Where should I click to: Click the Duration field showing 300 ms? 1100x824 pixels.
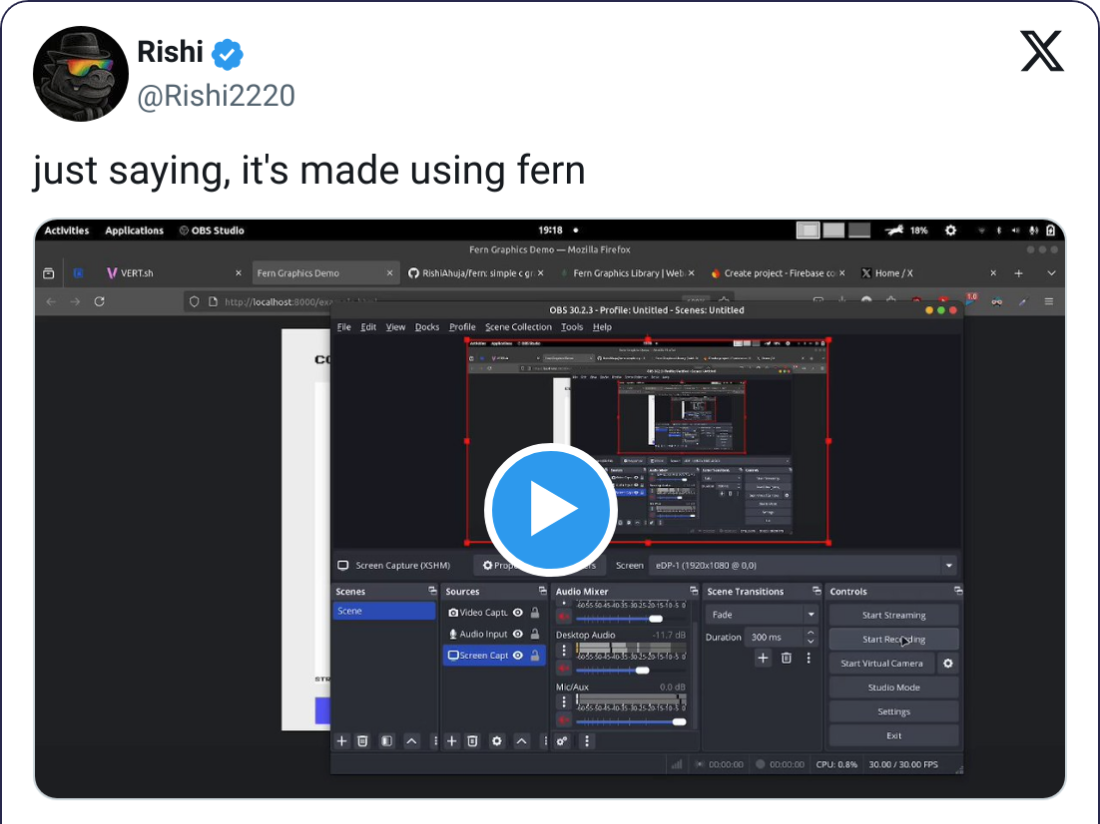(x=768, y=637)
